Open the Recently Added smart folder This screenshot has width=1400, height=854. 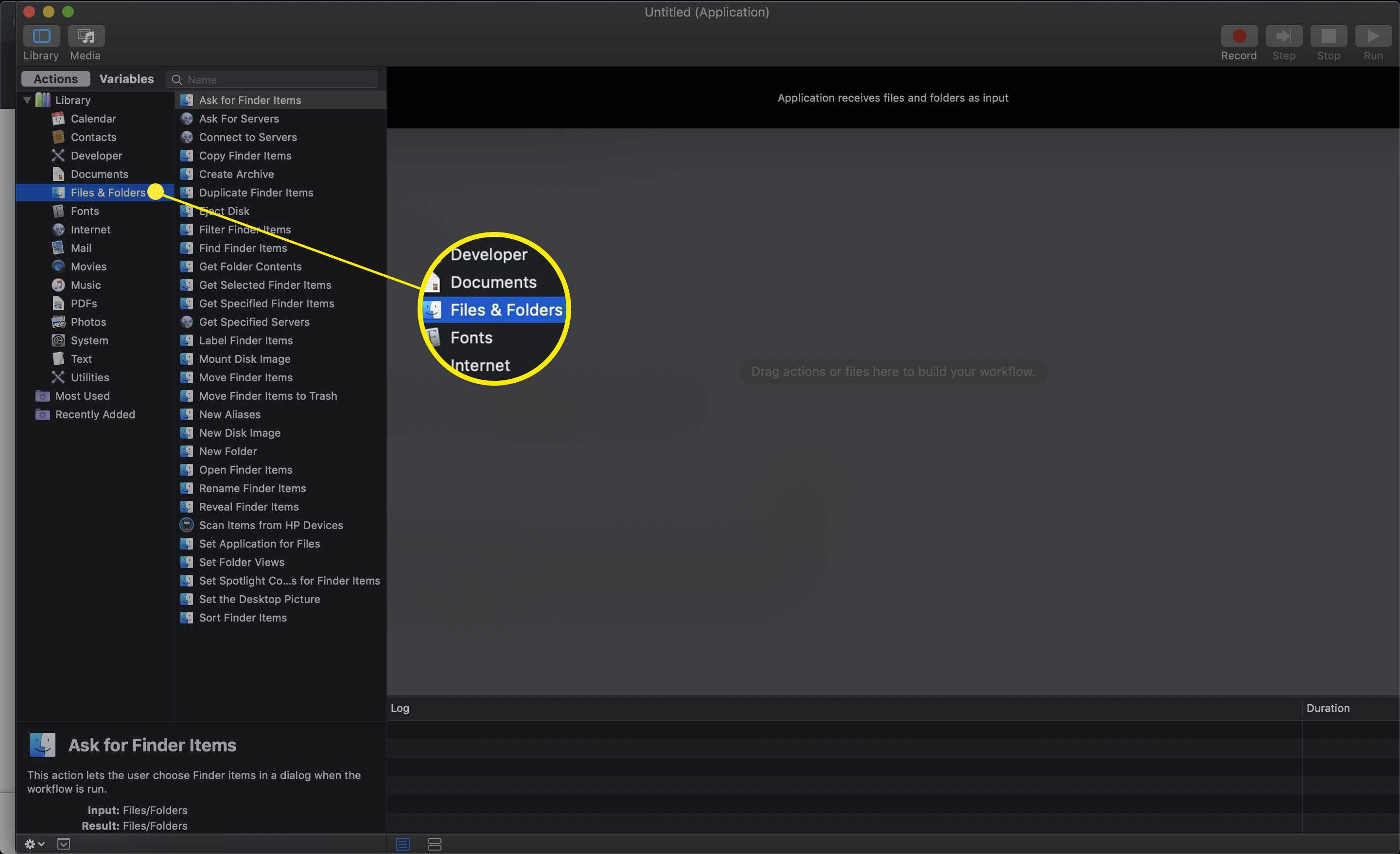tap(95, 414)
